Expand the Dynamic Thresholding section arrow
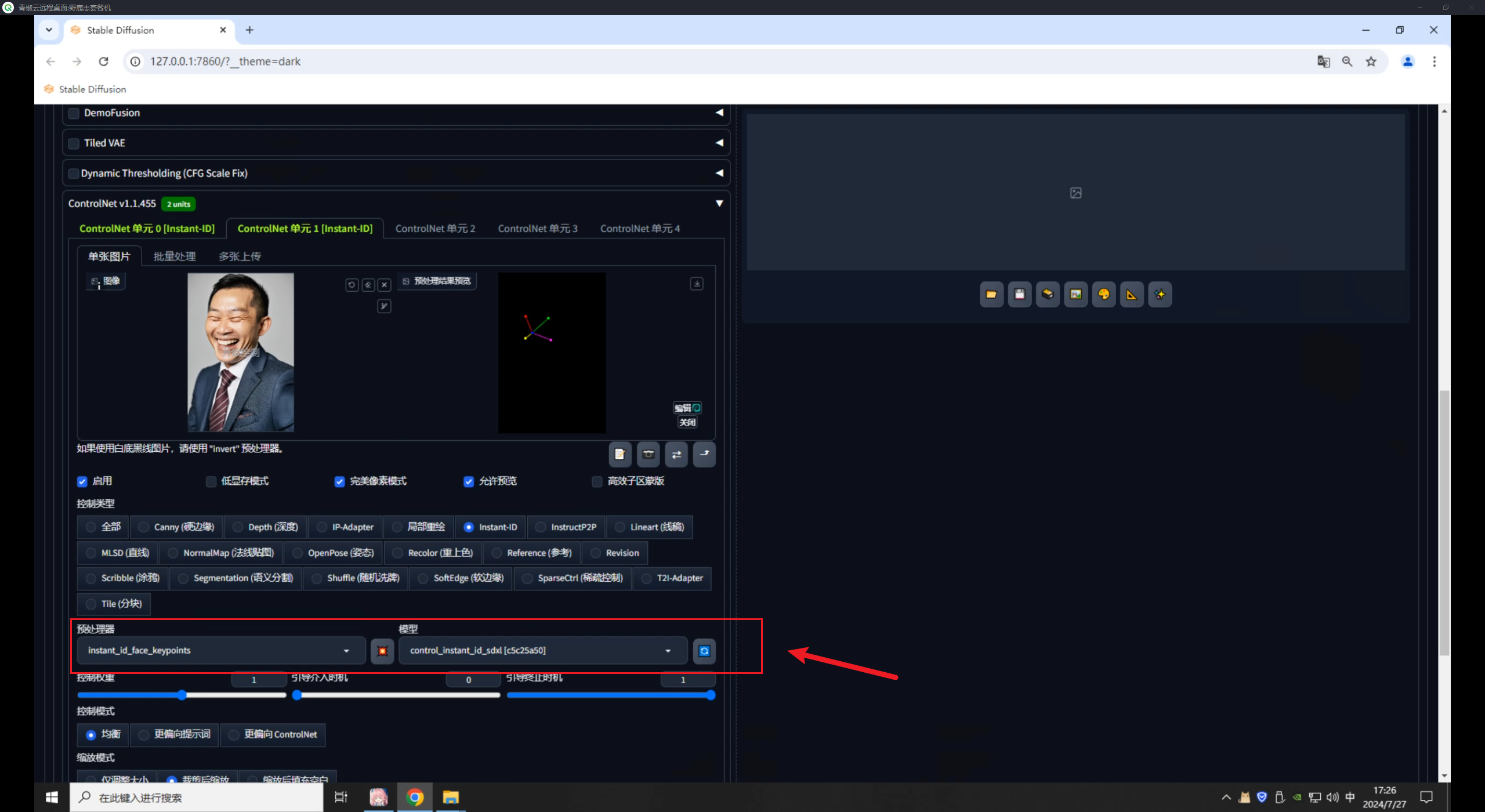The width and height of the screenshot is (1485, 812). pos(719,173)
